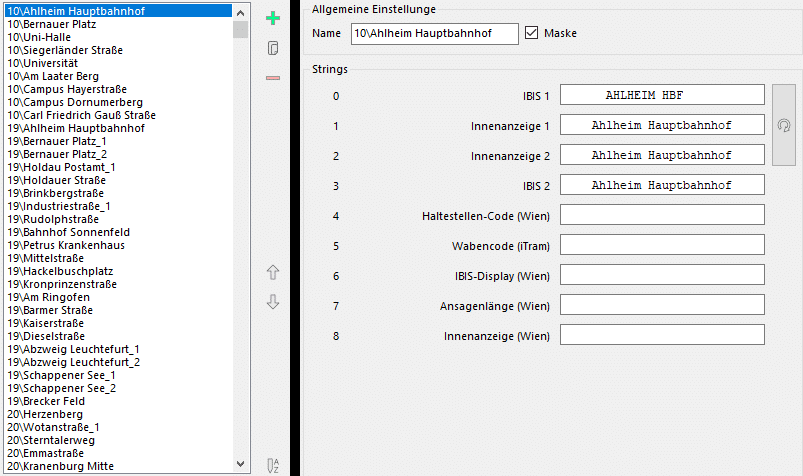
Task: Toggle the Maske checkbox
Action: (532, 34)
